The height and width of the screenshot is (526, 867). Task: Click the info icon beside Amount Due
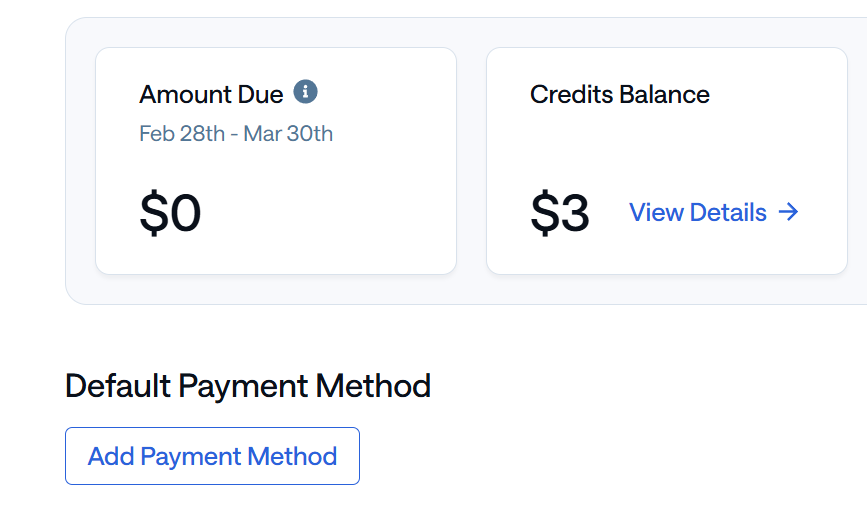[306, 93]
